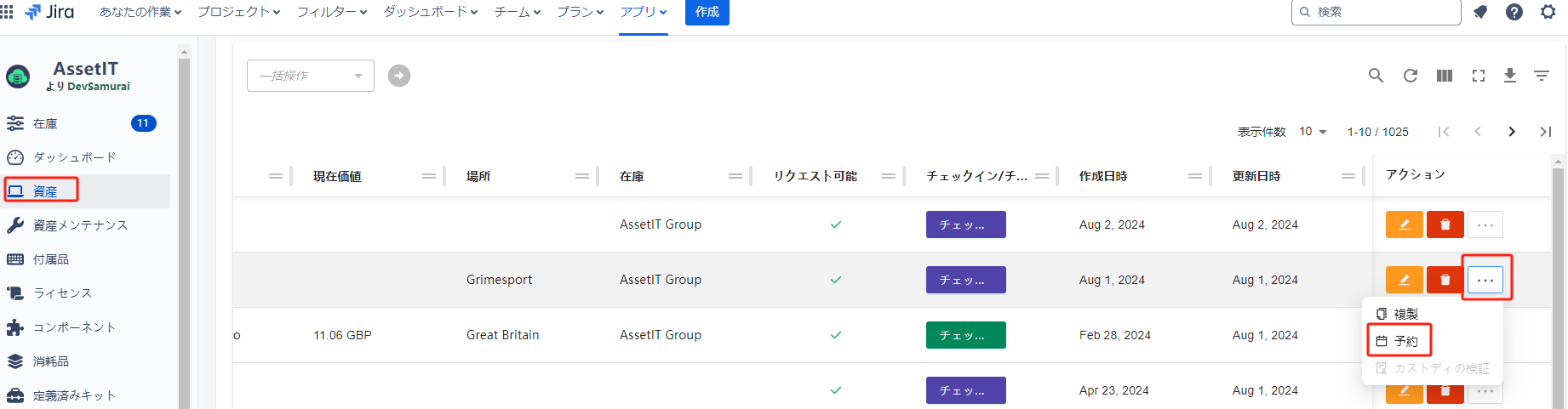This screenshot has height=409, width=1568.
Task: Open the filter list icon
Action: [1542, 76]
